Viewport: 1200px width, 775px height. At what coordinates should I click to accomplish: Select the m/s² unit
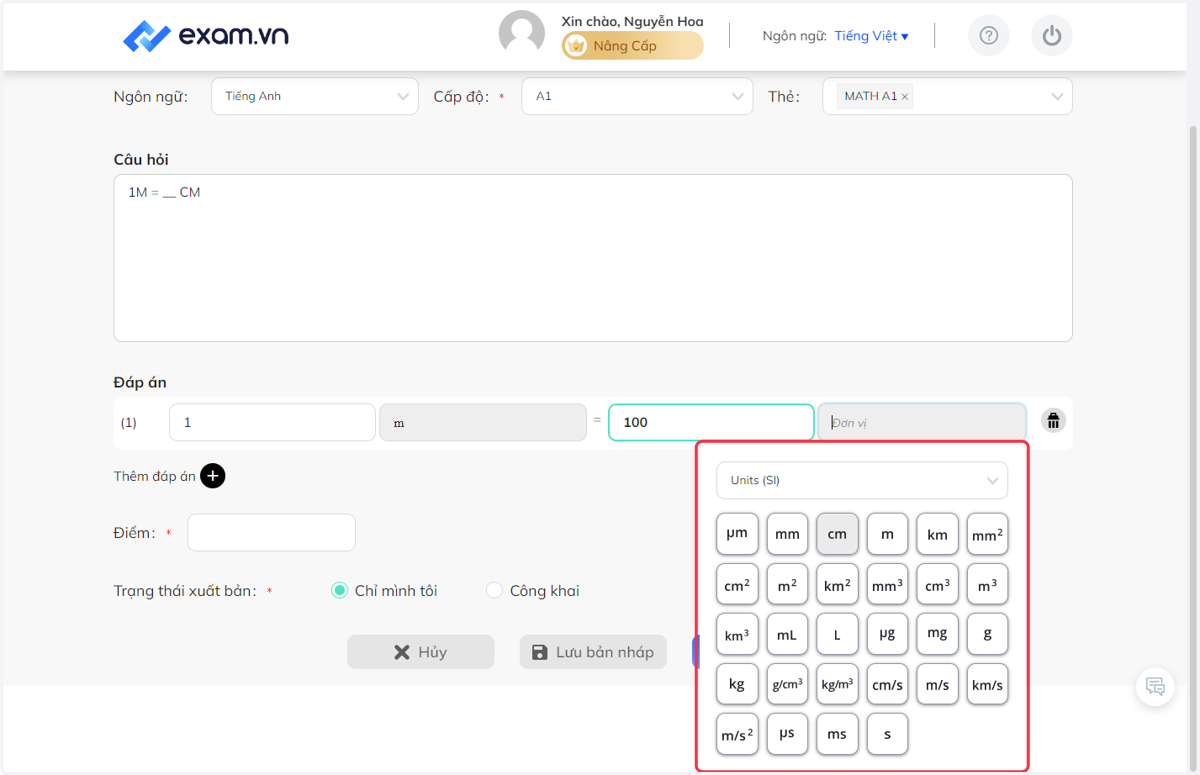pyautogui.click(x=737, y=734)
